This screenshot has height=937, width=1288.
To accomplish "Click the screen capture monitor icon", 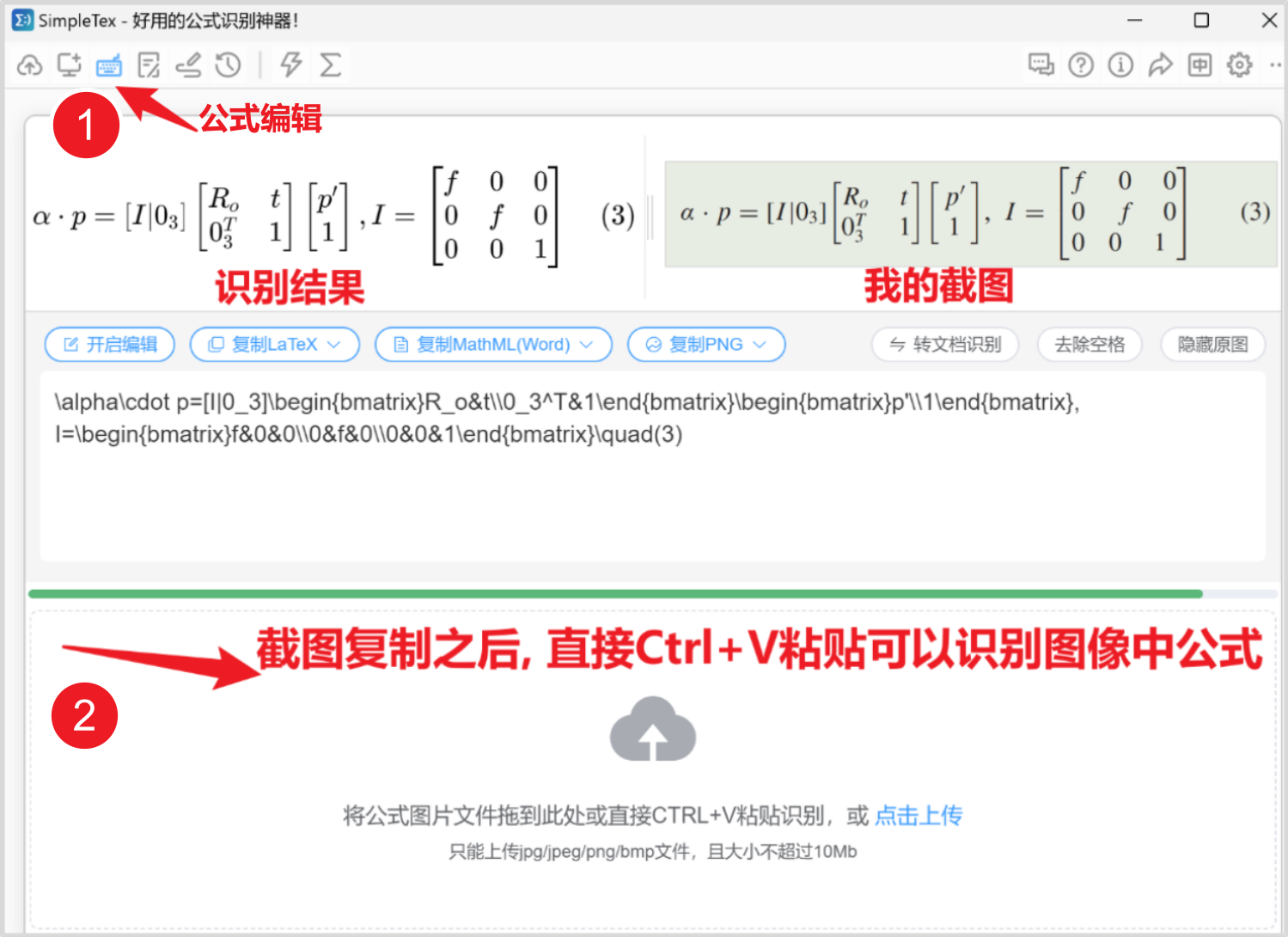I will pyautogui.click(x=70, y=65).
